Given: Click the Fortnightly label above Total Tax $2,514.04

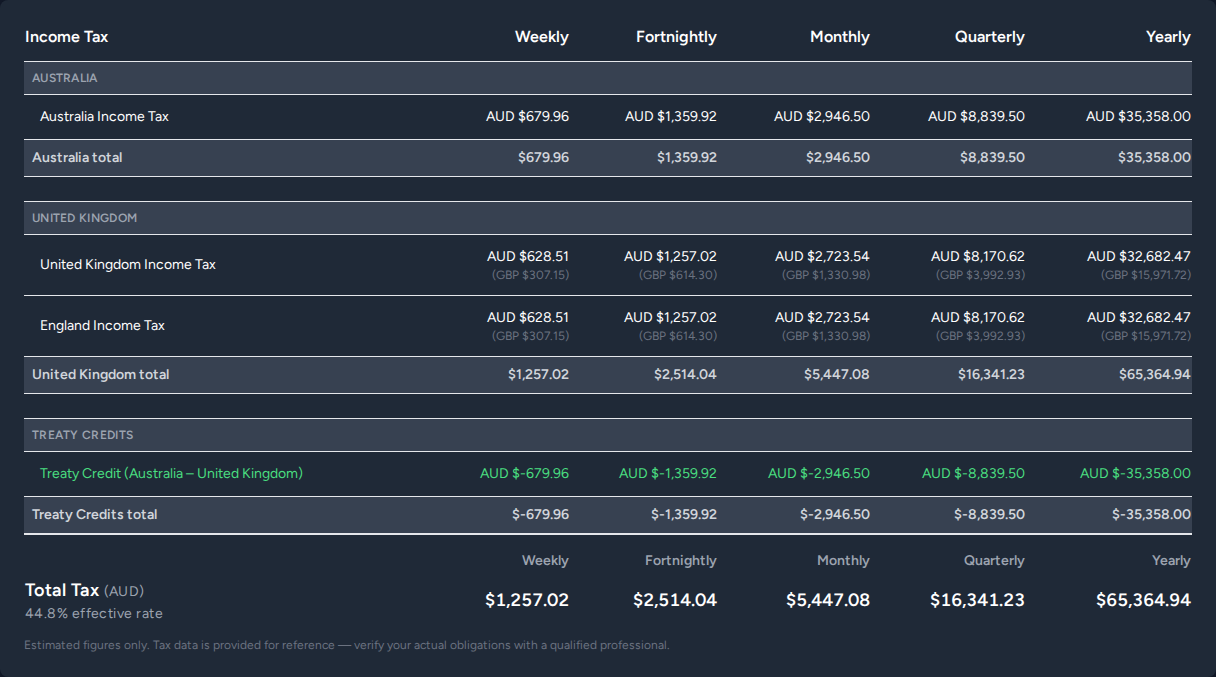Looking at the screenshot, I should 681,560.
